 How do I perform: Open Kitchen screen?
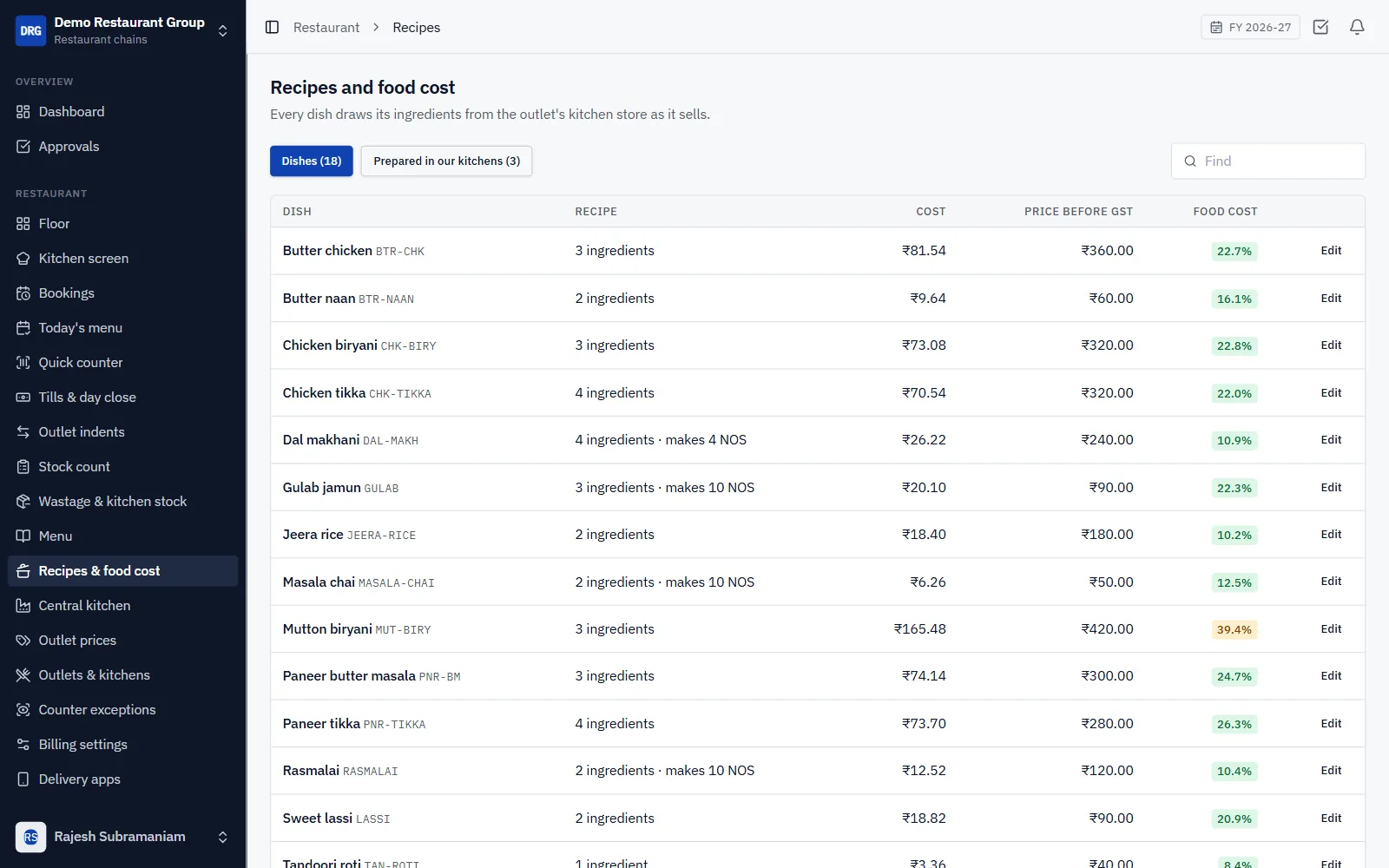122,259
